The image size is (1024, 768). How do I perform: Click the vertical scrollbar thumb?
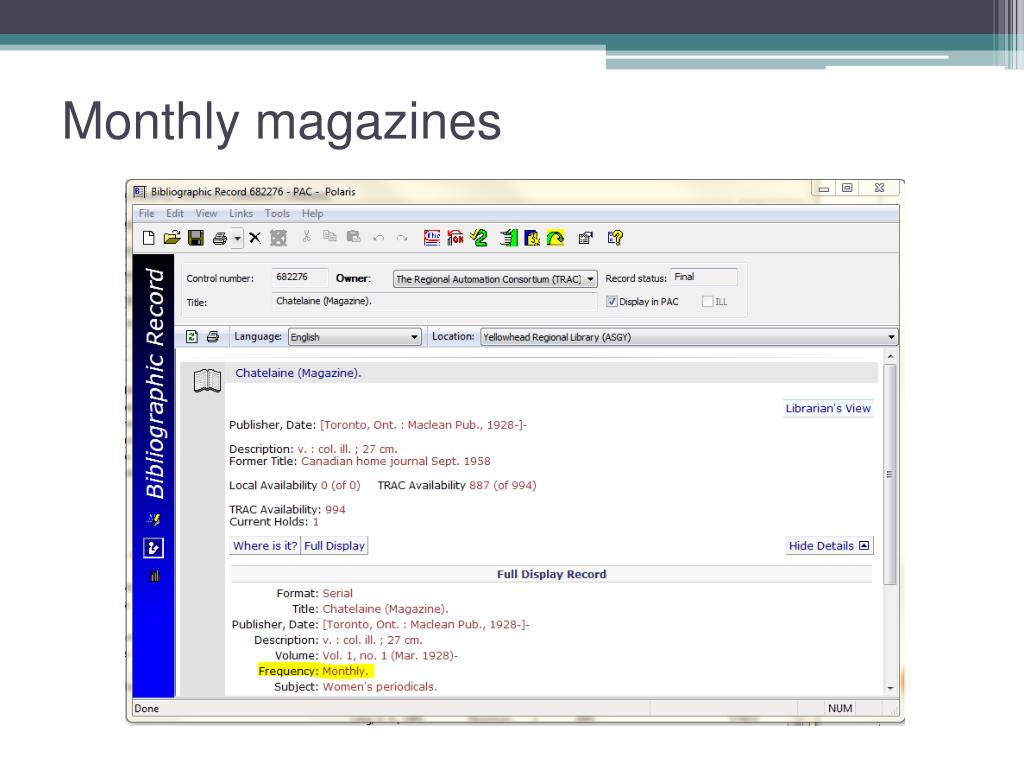point(890,474)
